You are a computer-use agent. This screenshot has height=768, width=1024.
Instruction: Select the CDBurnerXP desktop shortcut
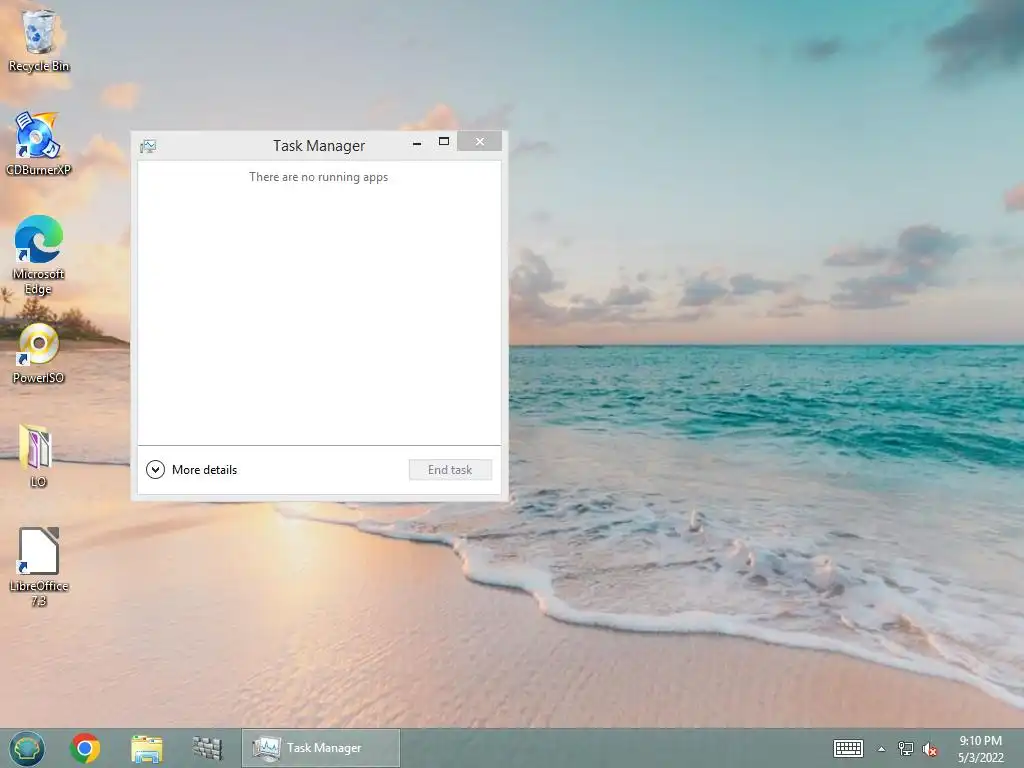click(x=39, y=144)
